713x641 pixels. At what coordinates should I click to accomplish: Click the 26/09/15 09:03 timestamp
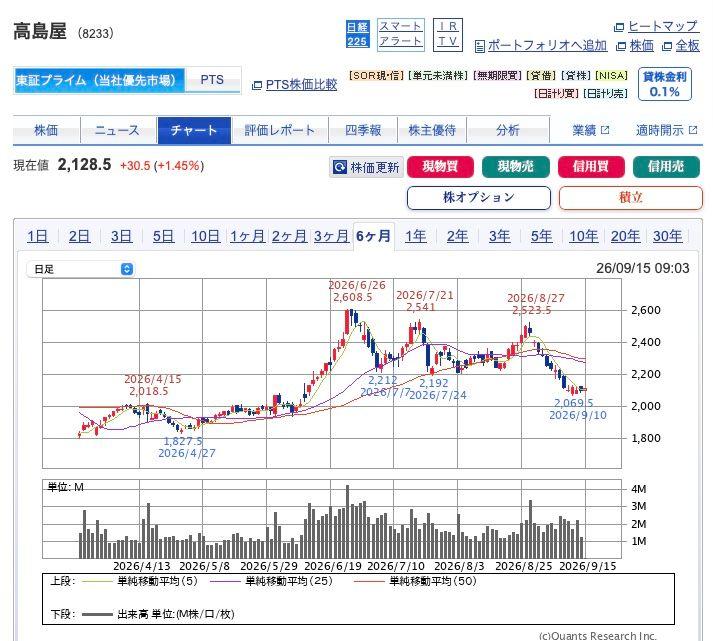643,268
